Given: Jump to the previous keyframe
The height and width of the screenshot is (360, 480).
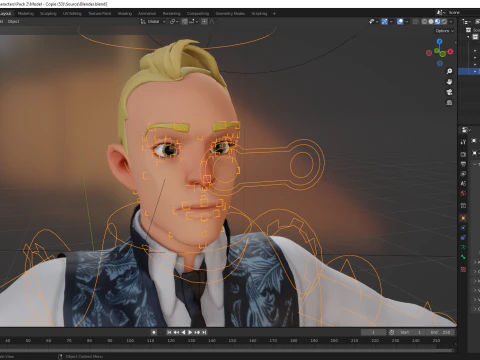Looking at the screenshot, I should tap(176, 332).
